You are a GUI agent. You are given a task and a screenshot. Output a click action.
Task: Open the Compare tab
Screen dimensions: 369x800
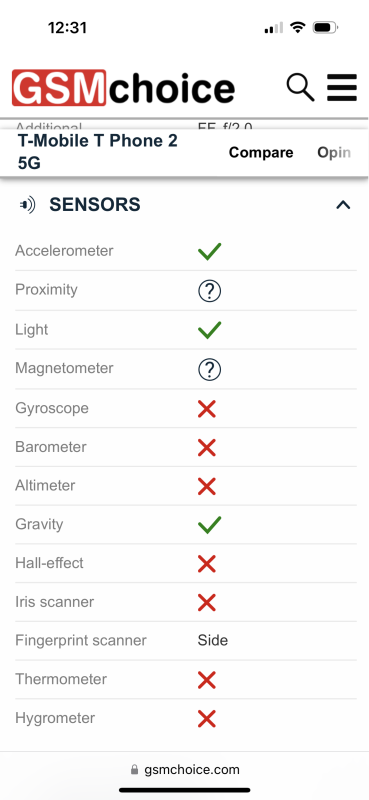[261, 153]
